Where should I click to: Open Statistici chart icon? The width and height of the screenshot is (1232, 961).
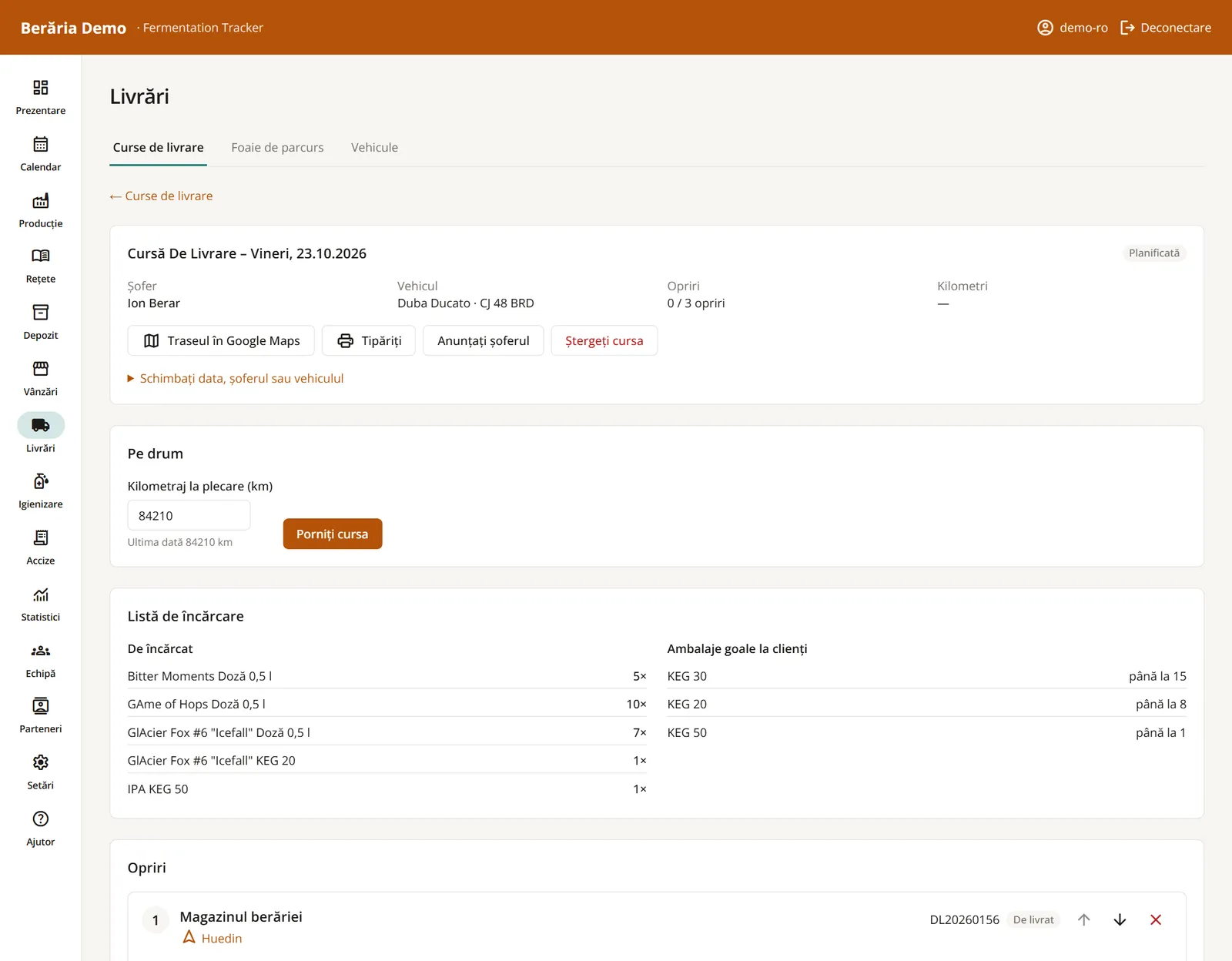41,594
